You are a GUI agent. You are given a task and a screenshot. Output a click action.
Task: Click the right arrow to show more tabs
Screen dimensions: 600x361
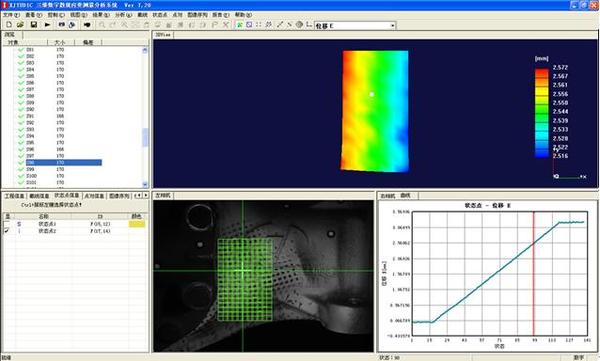coord(145,196)
